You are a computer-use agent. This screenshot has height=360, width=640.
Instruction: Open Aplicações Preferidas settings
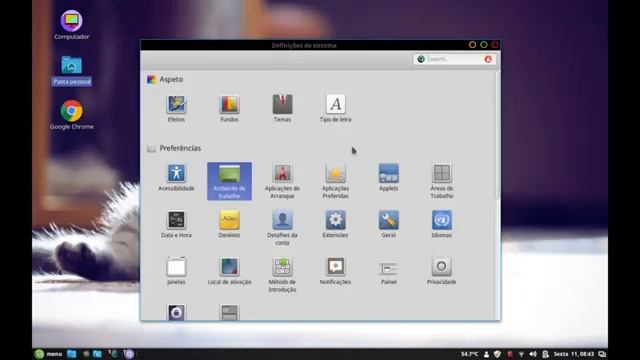click(336, 181)
